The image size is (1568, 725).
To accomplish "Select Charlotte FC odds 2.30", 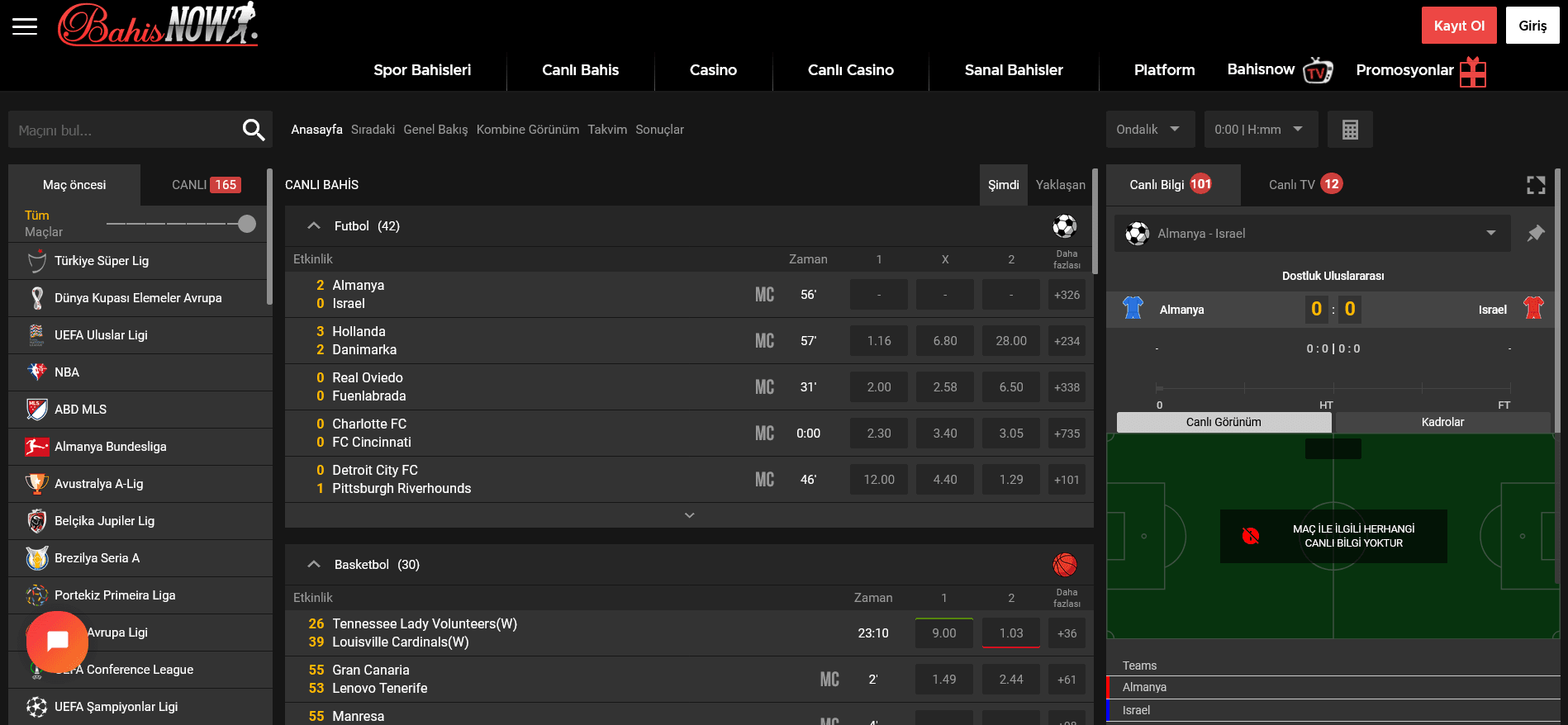I will (x=879, y=434).
